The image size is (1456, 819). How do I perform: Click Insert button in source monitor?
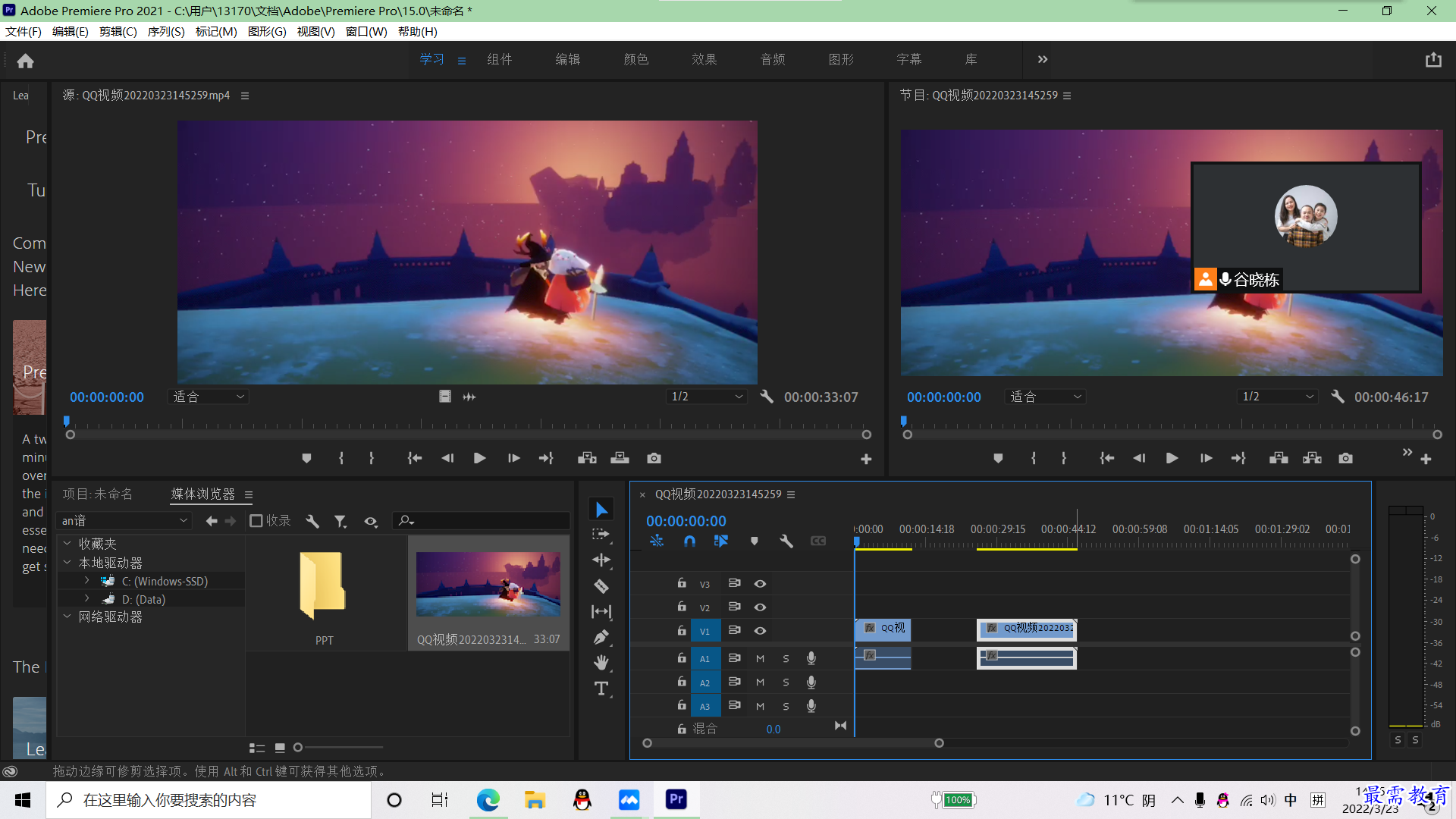tap(587, 458)
